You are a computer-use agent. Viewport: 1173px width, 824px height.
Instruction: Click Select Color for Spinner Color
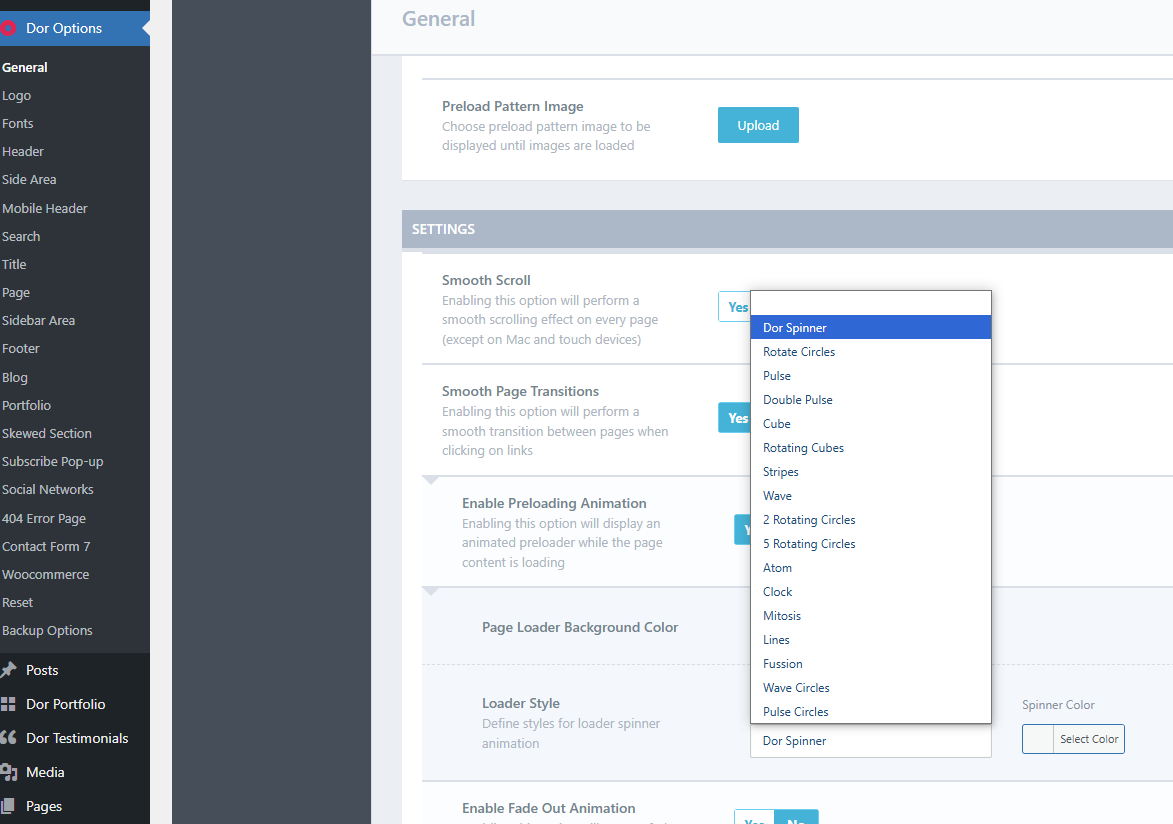[1088, 739]
